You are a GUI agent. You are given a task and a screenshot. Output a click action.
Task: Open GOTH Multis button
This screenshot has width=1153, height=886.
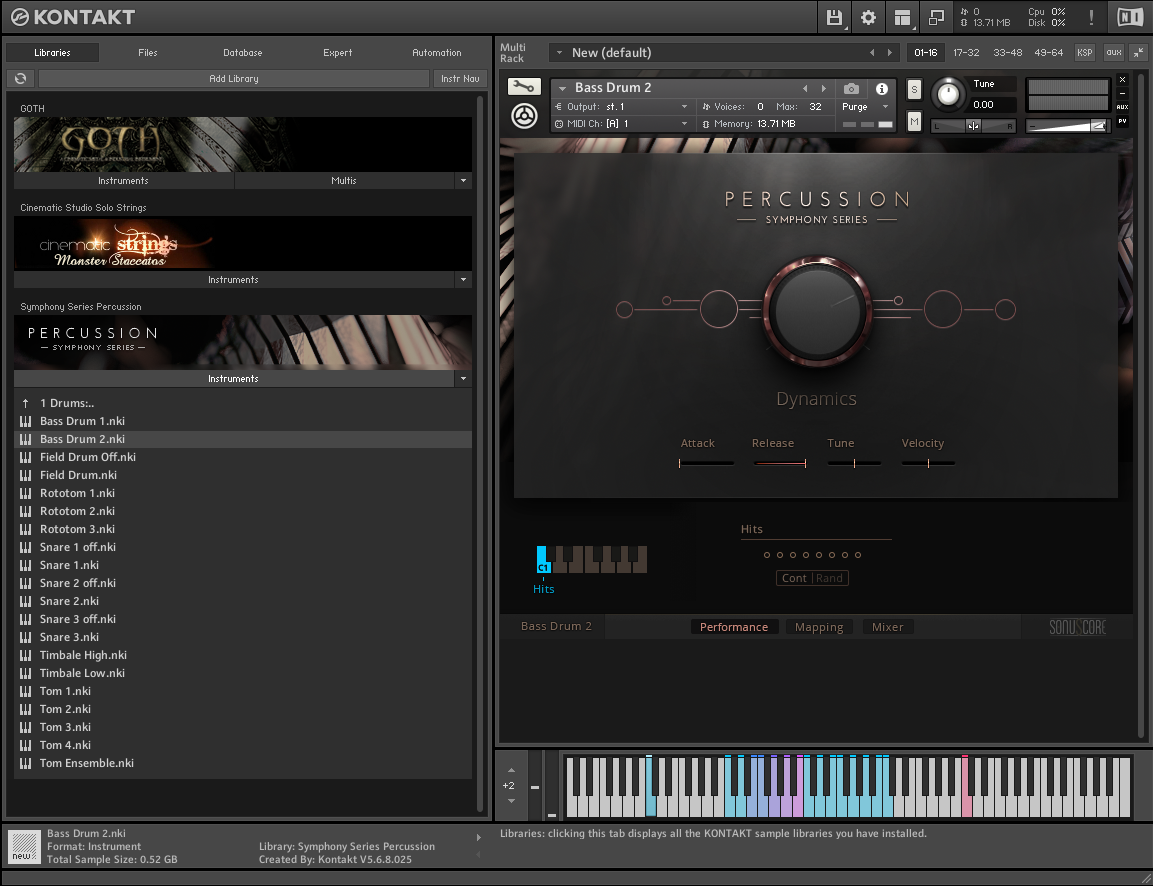click(x=344, y=181)
